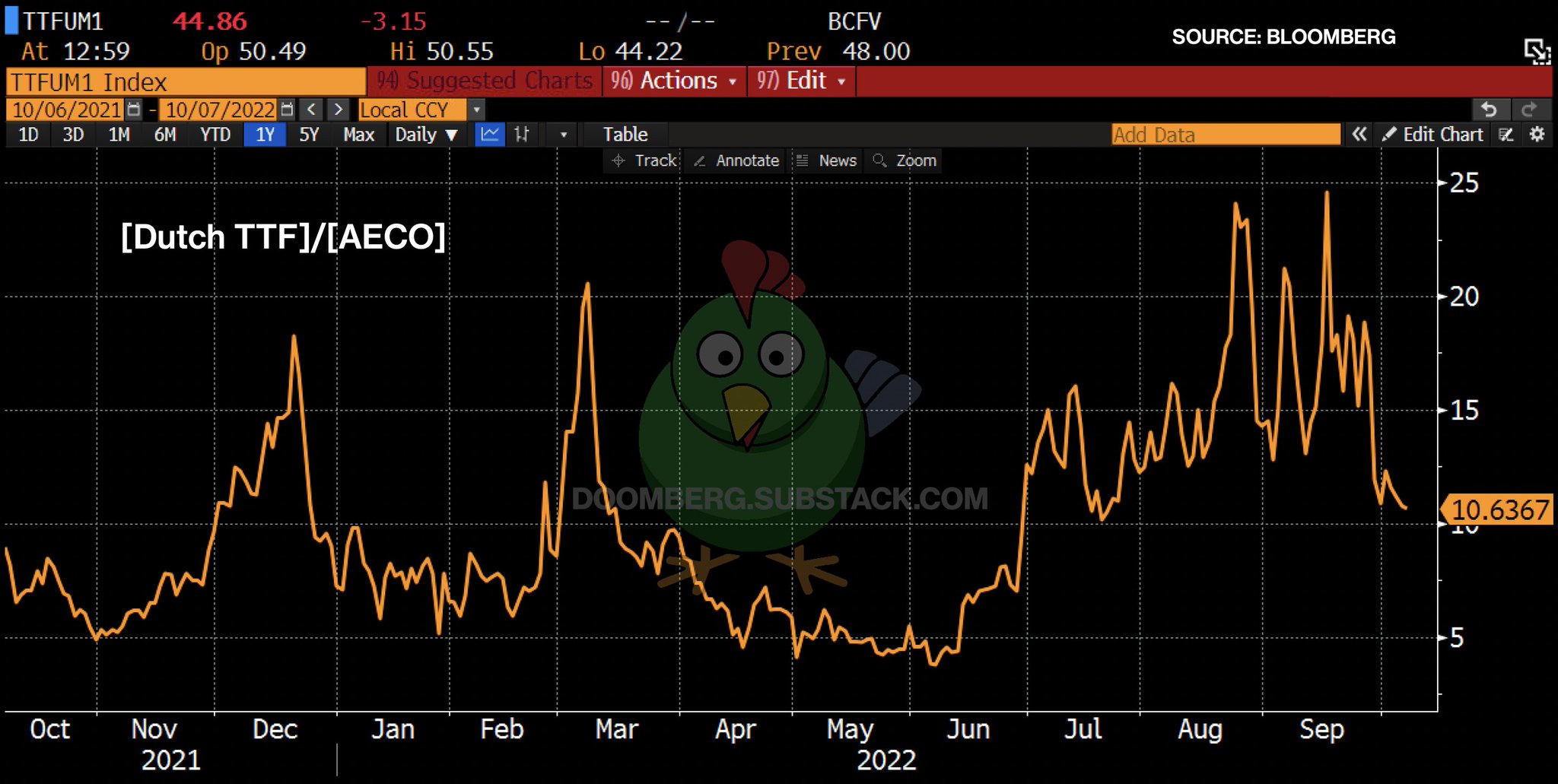Click the last price 44.86
This screenshot has height=784, width=1558.
point(210,21)
